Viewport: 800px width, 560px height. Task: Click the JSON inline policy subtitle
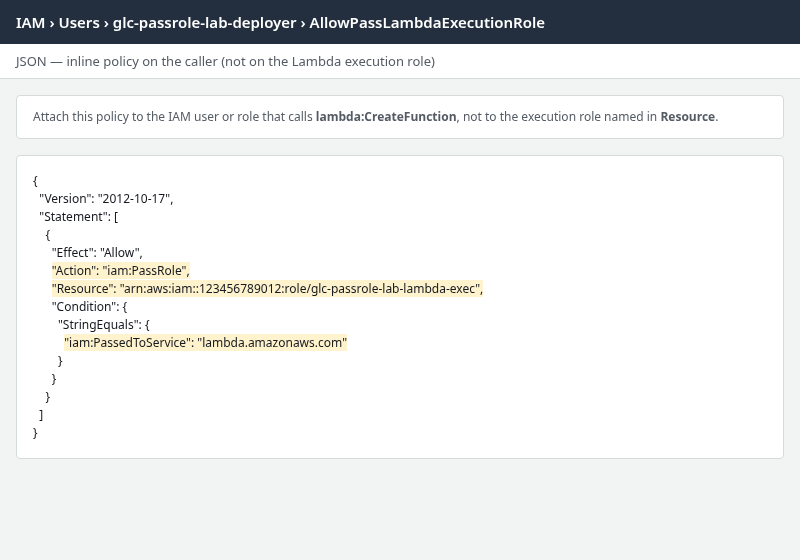(x=225, y=61)
